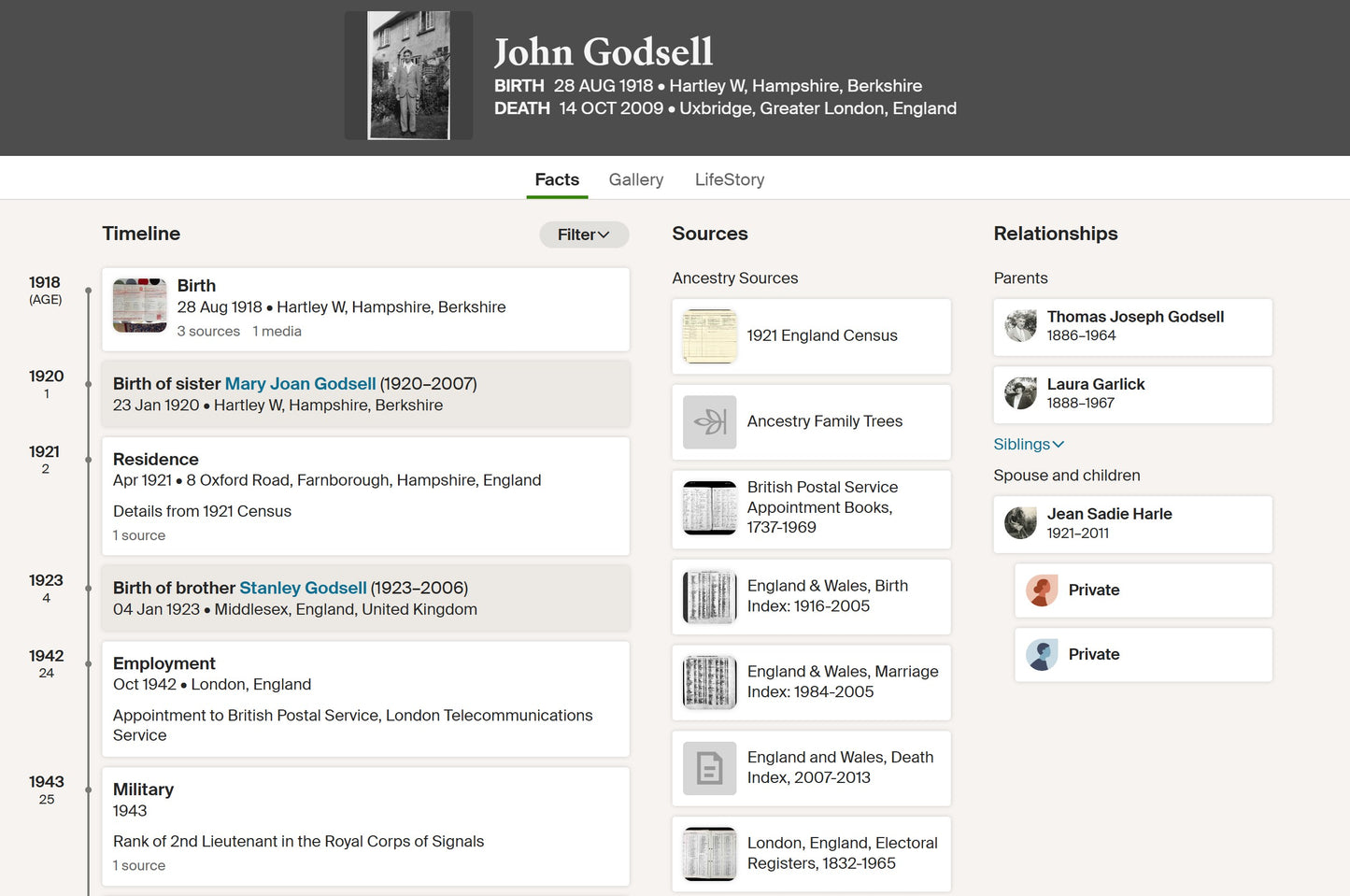
Task: Open the England & Wales Marriage Index source
Action: tap(811, 682)
